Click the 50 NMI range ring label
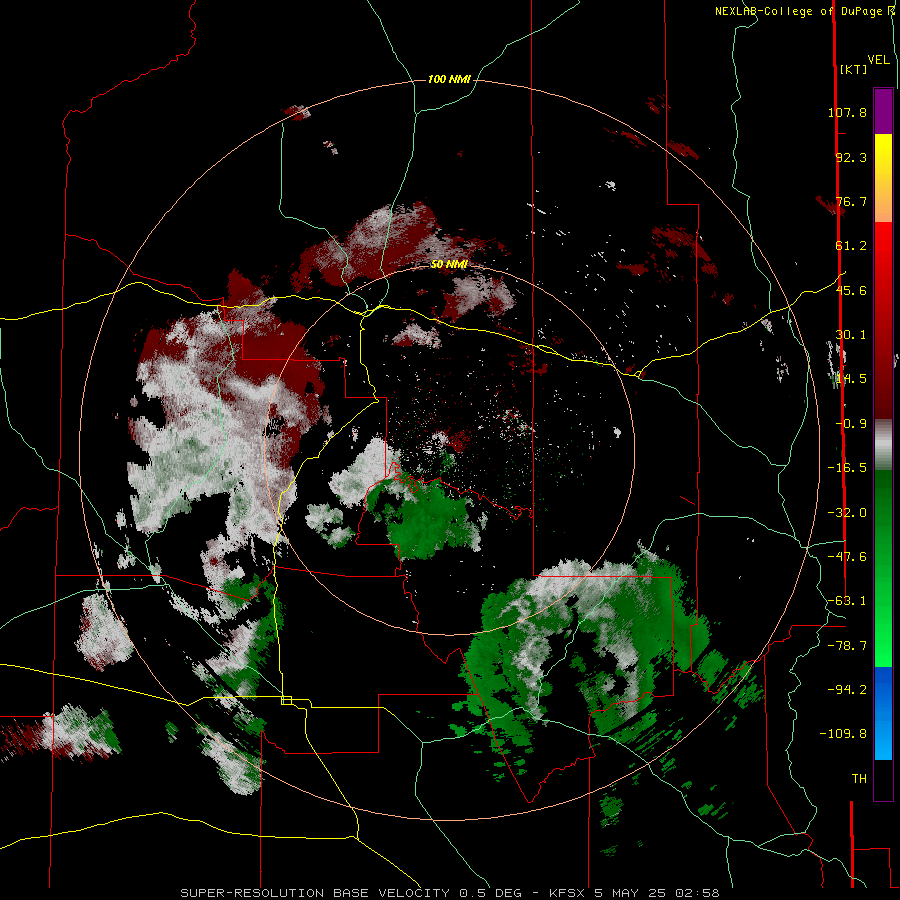This screenshot has height=900, width=900. click(x=449, y=264)
